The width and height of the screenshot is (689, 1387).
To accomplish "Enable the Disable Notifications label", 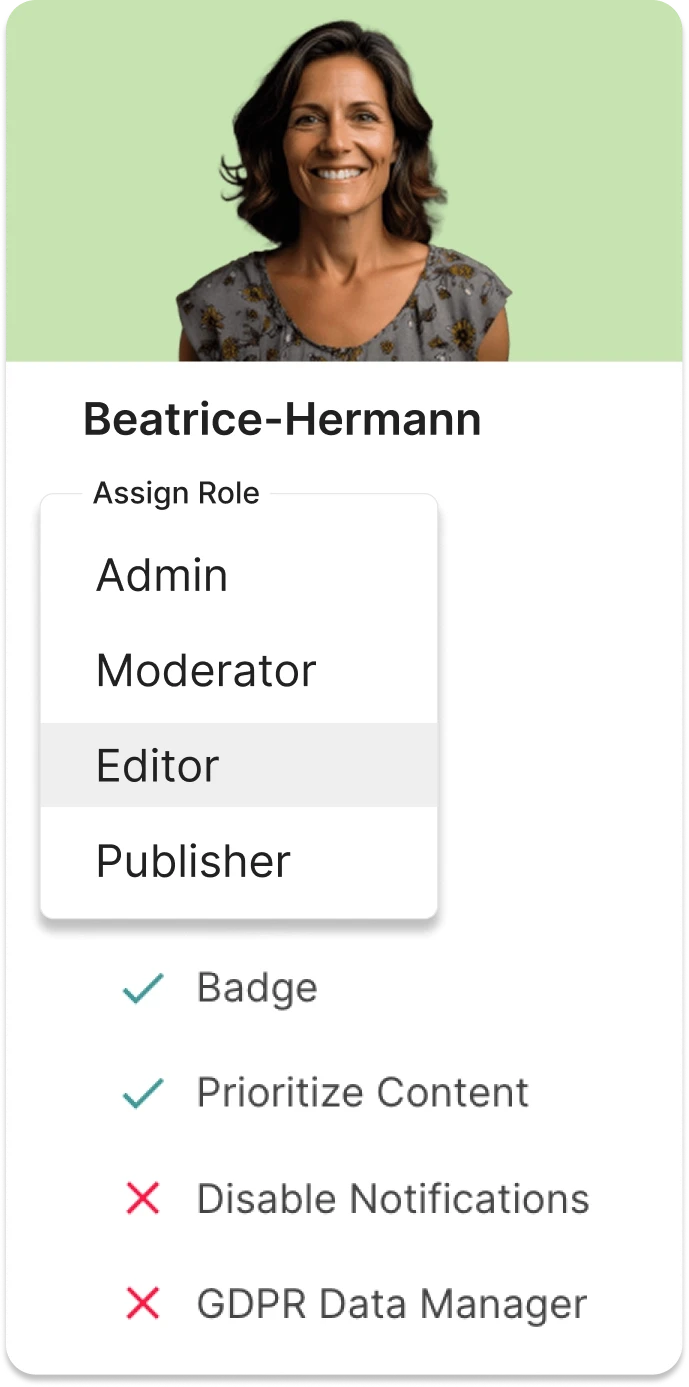I will click(x=393, y=1198).
